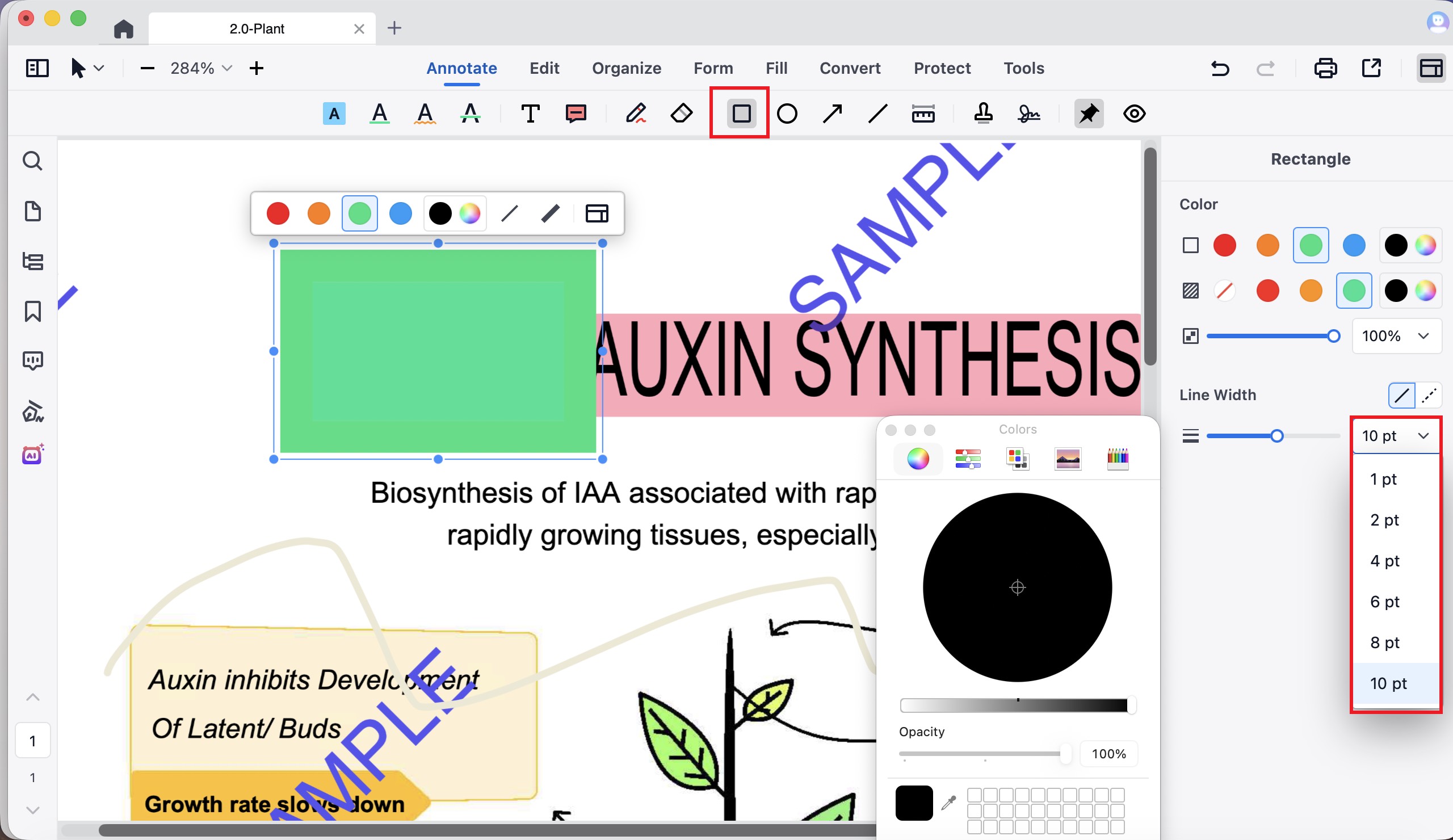
Task: Select the Line shape tool
Action: (877, 114)
